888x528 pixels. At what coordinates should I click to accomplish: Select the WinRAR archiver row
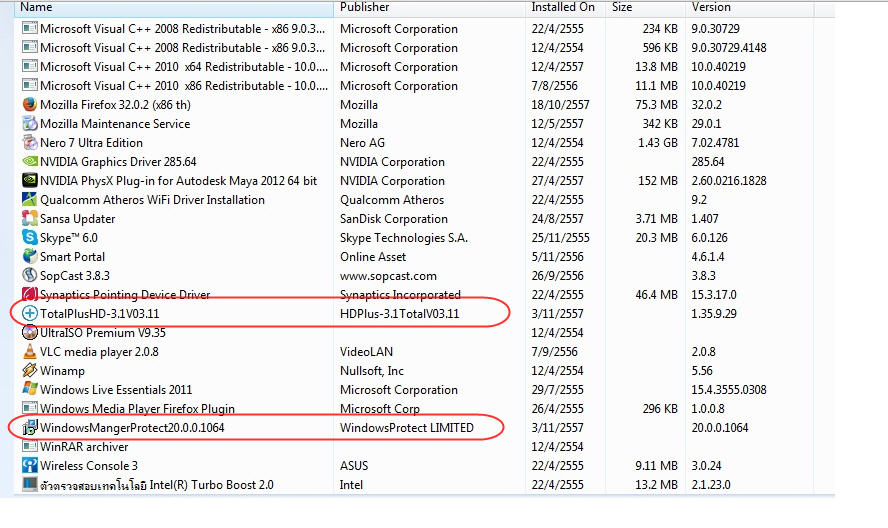(x=425, y=447)
